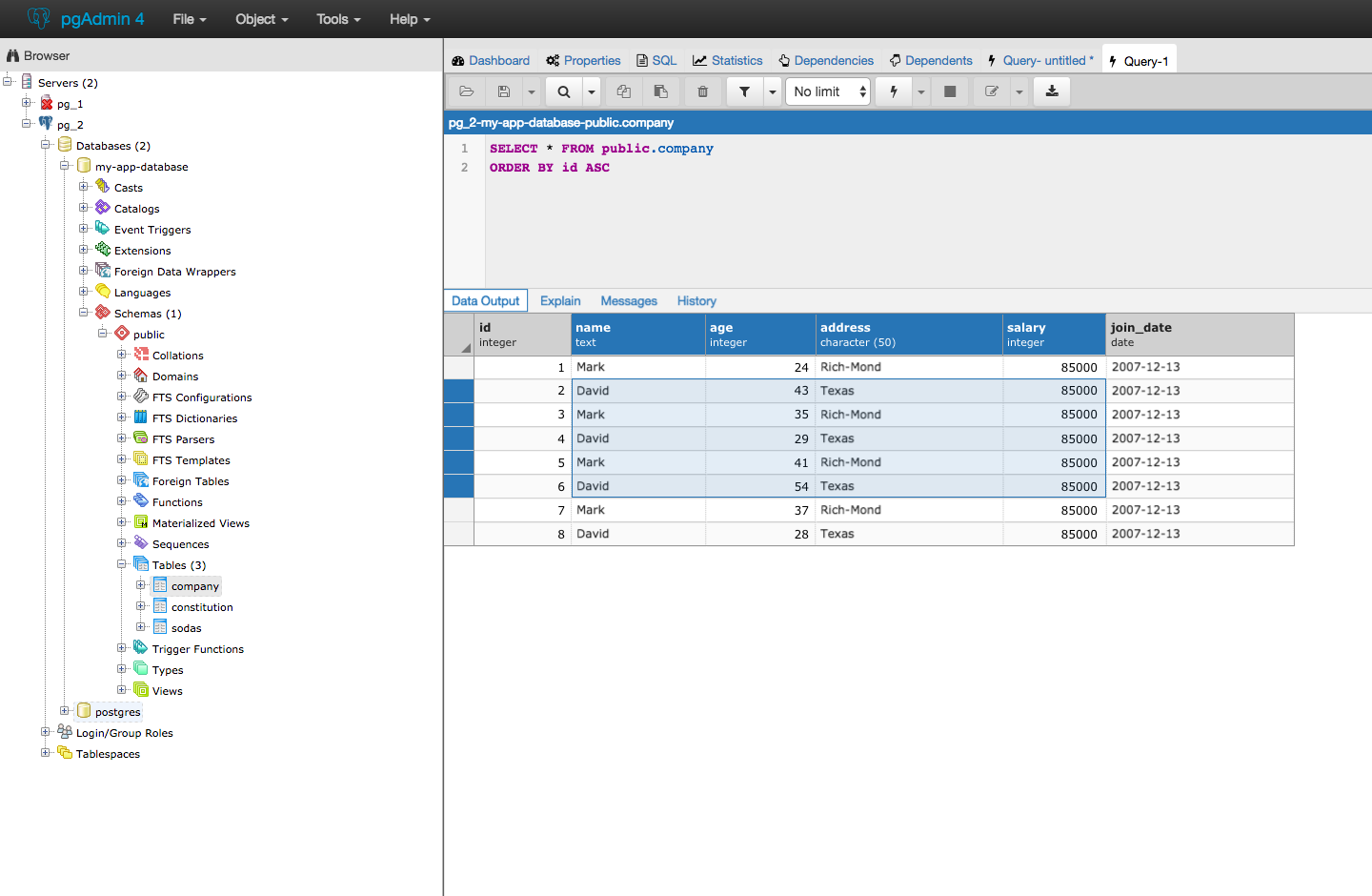Download query results using the download icon
Image resolution: width=1372 pixels, height=896 pixels.
pos(1051,91)
